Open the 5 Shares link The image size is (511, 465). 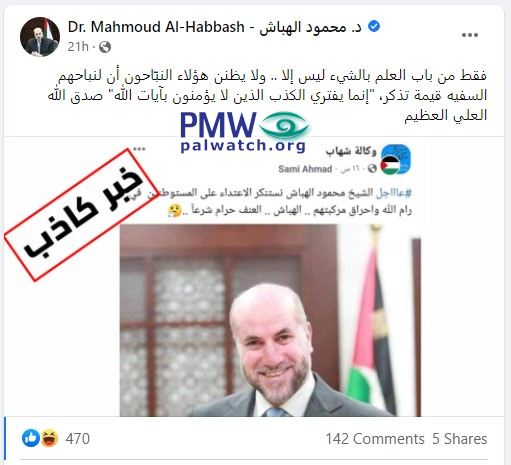[x=460, y=439]
